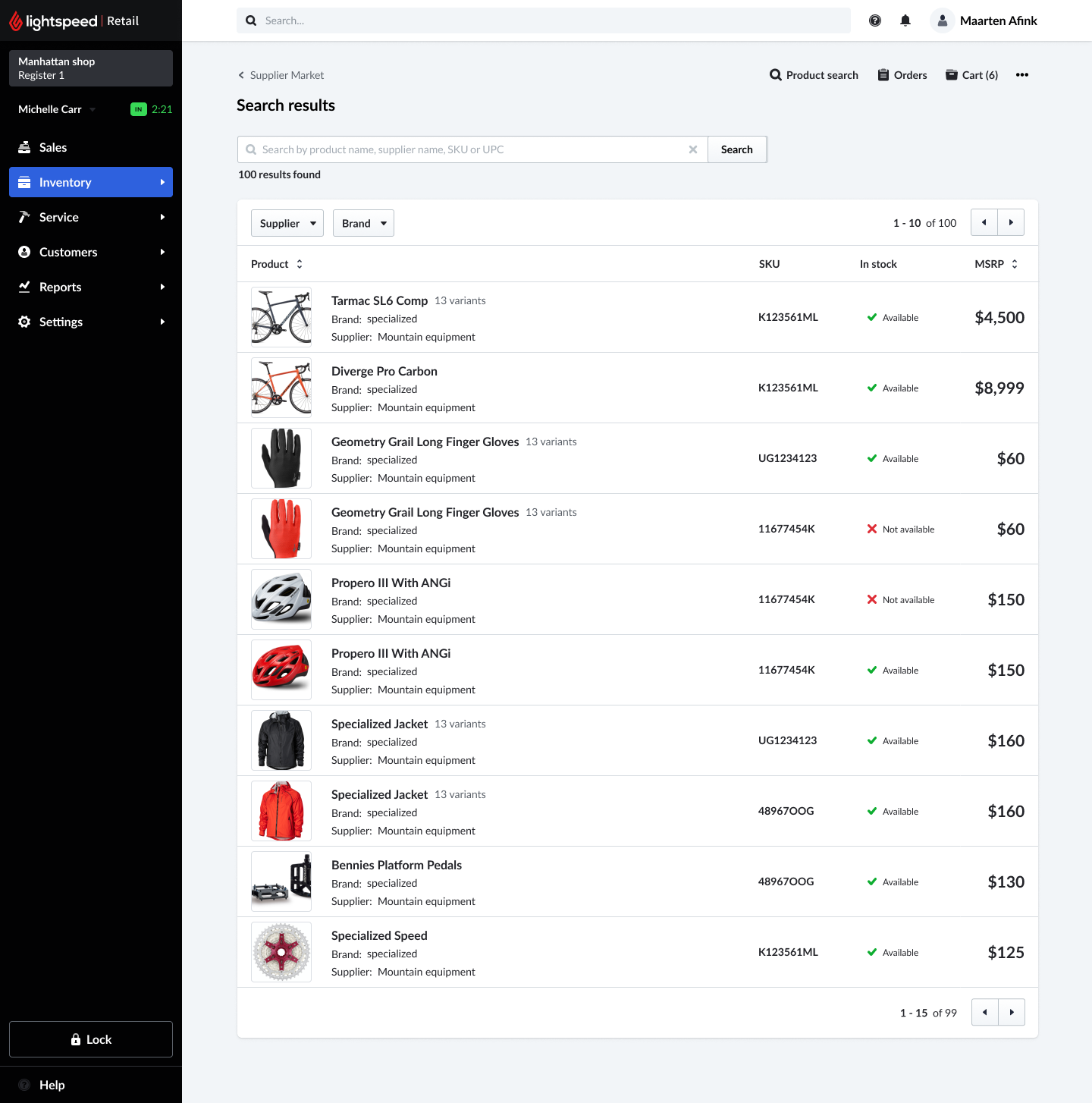Click the Lightspeed Retail logo
This screenshot has height=1103, width=1092.
pos(74,21)
